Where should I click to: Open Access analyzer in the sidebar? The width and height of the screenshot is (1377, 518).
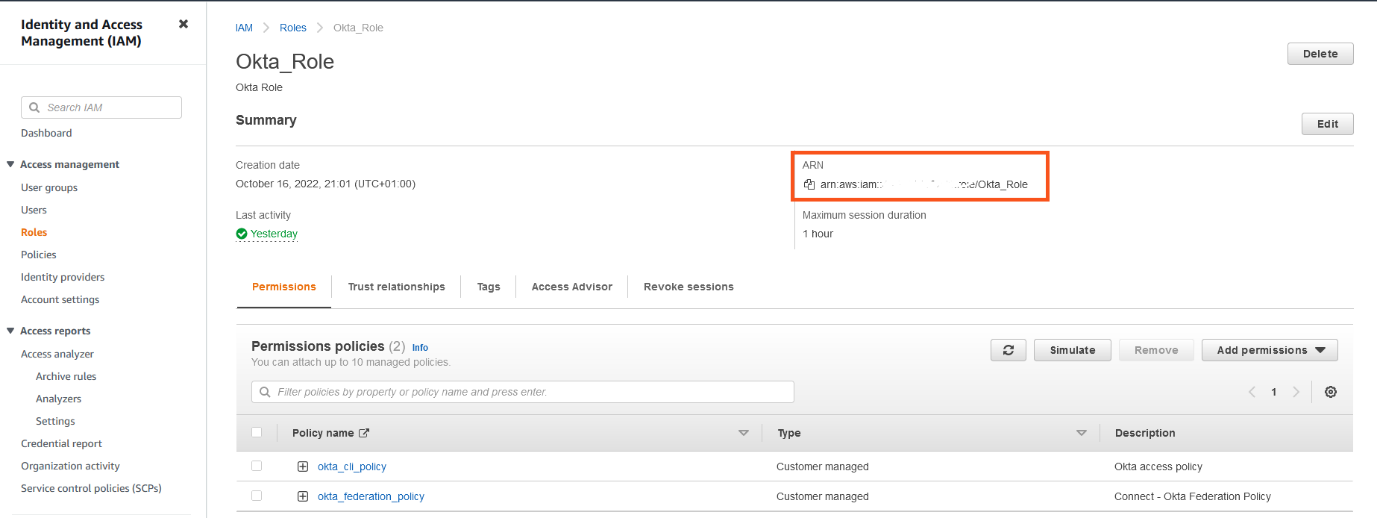point(57,354)
